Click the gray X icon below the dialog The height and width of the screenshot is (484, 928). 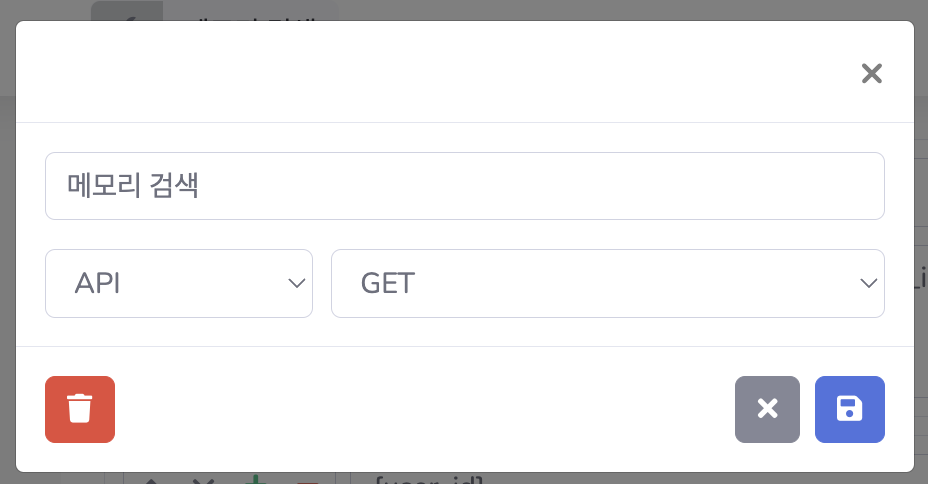click(x=203, y=480)
